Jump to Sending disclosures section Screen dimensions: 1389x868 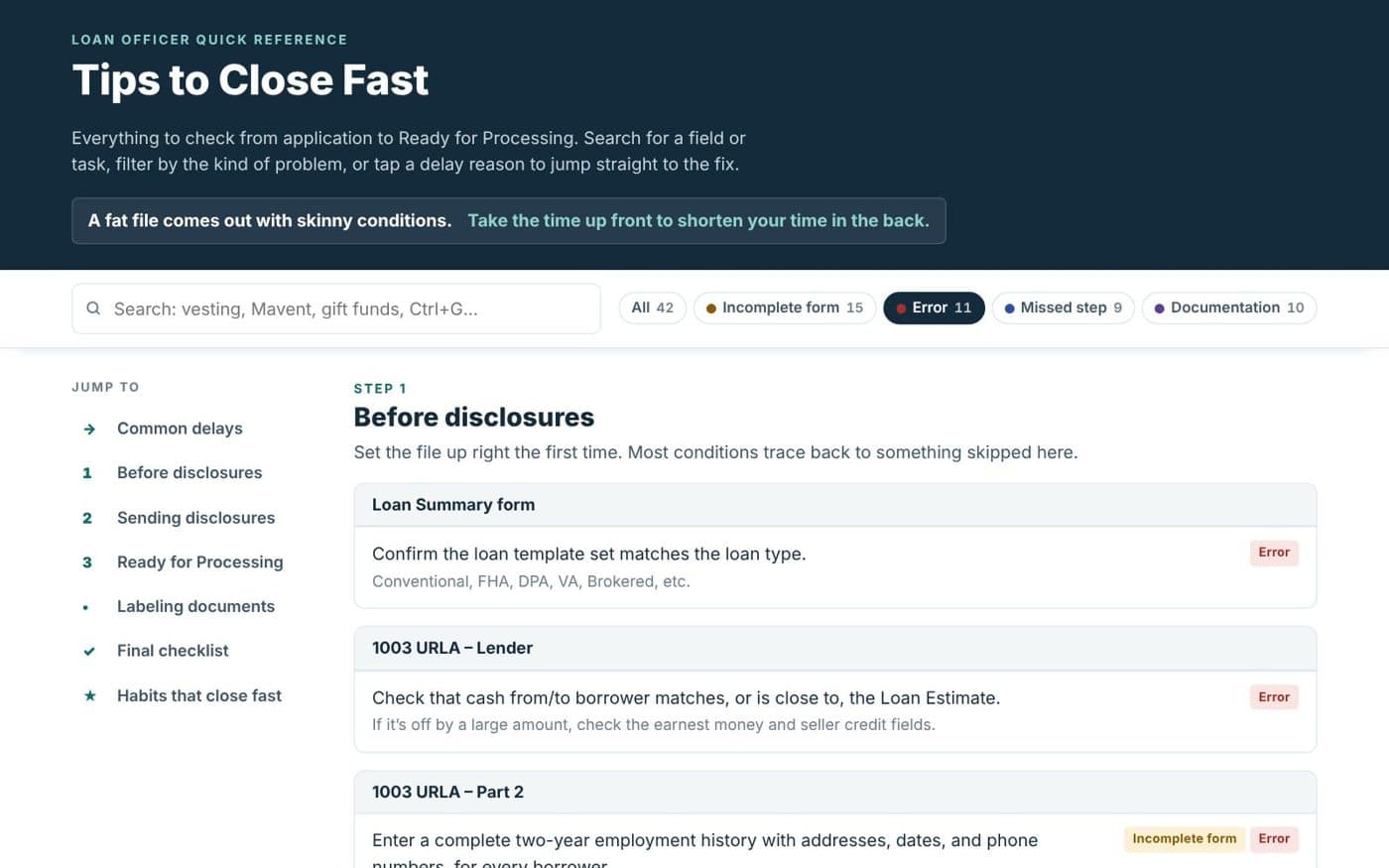196,518
